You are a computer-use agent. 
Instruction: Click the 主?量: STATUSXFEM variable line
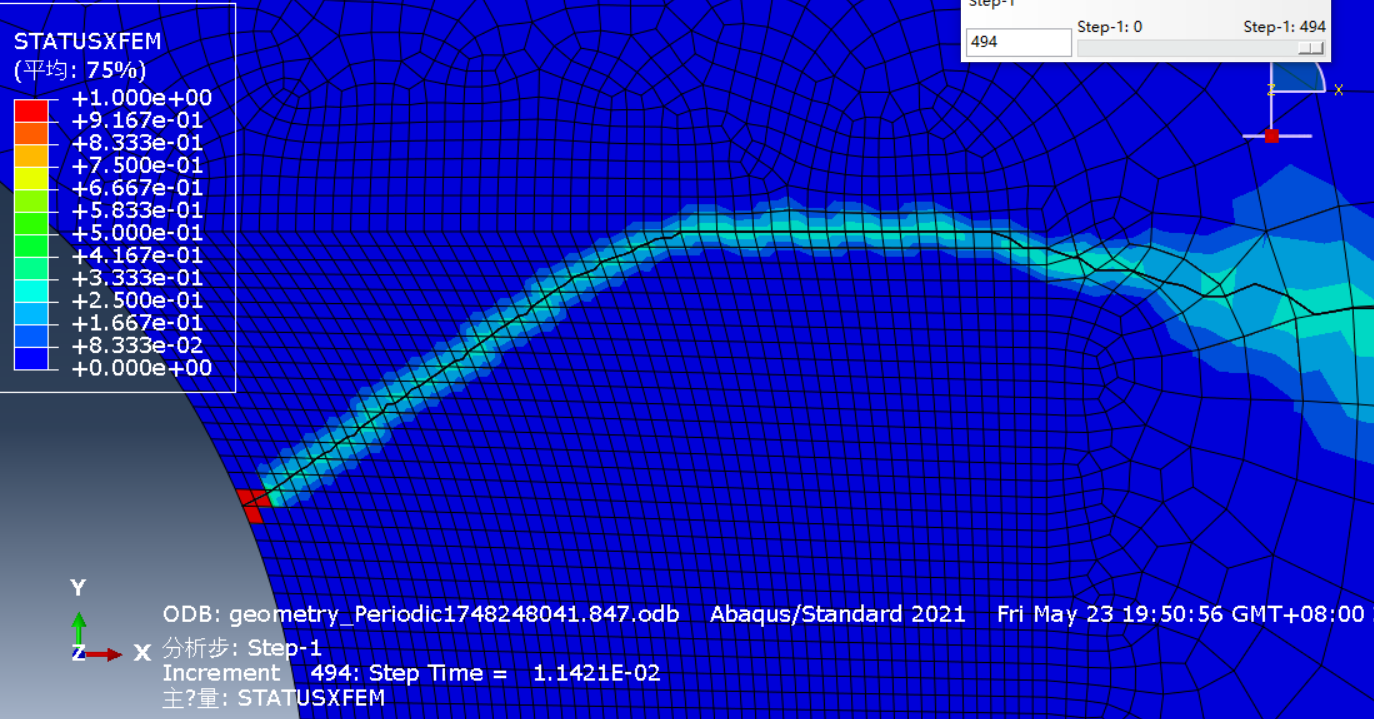274,698
